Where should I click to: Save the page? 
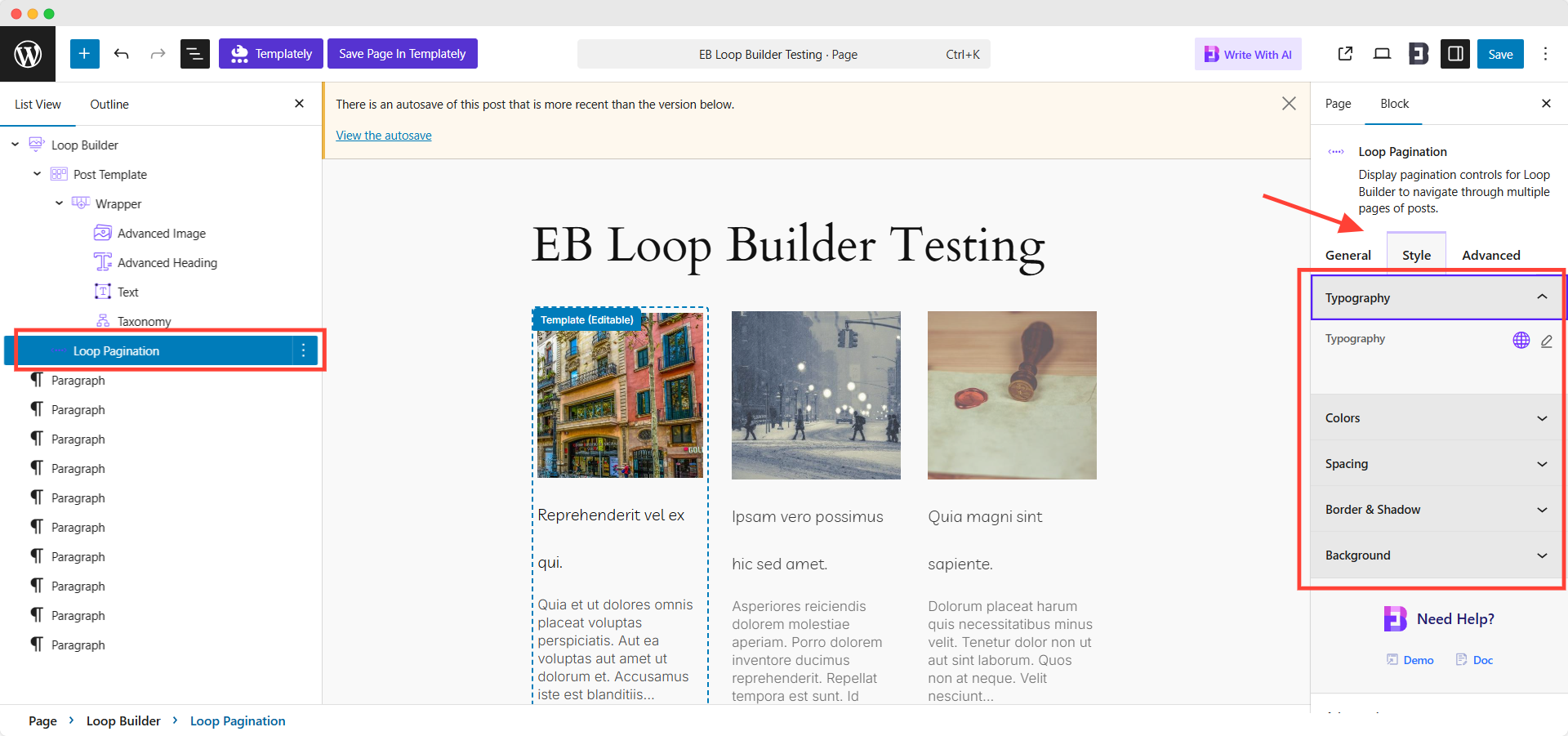1500,54
